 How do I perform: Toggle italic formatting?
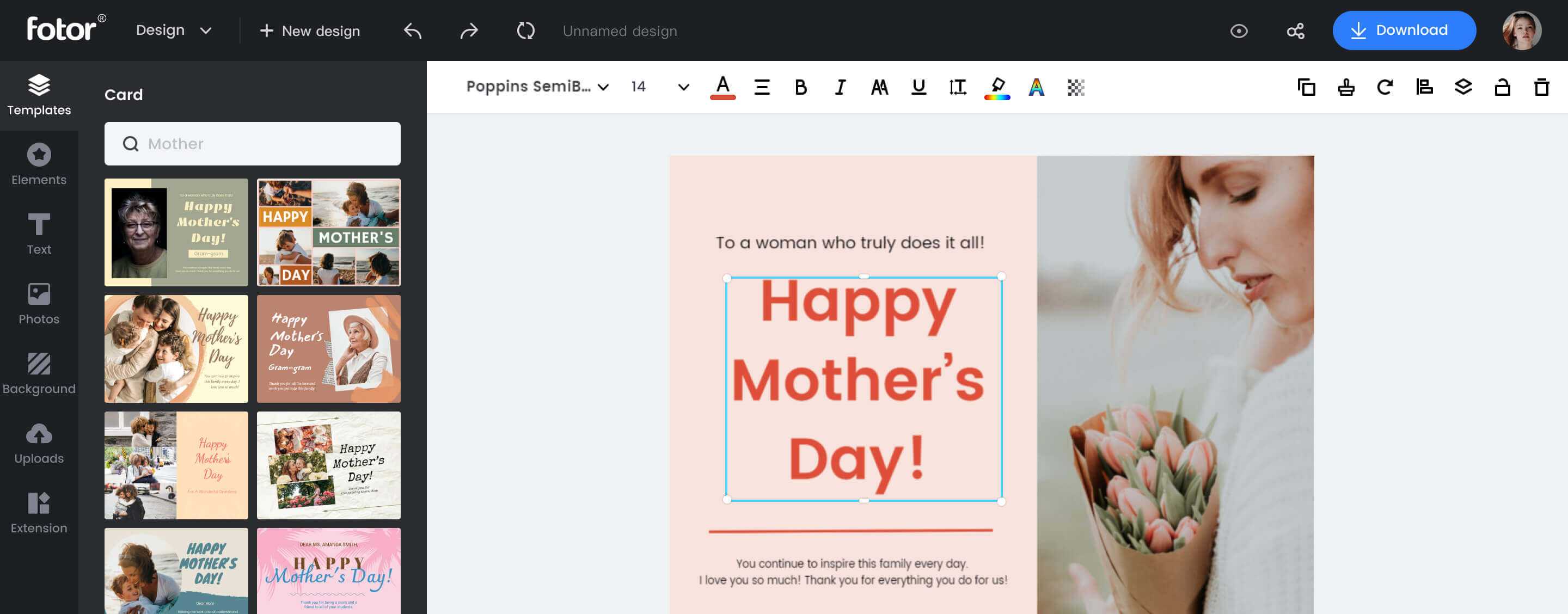[840, 87]
